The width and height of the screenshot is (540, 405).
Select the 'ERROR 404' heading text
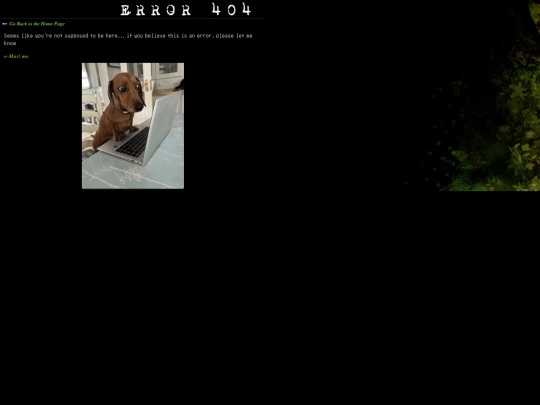(186, 9)
